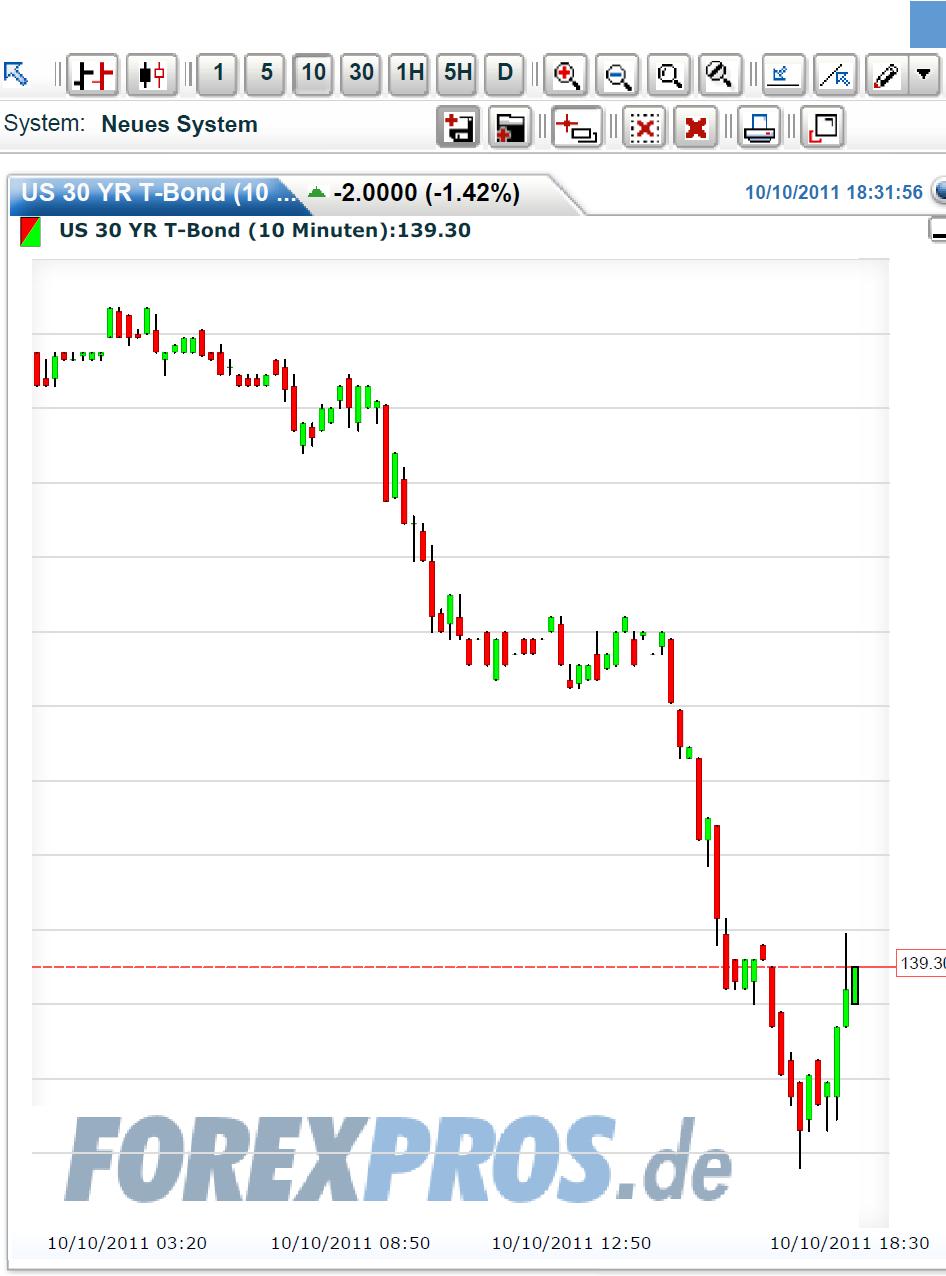The height and width of the screenshot is (1276, 946).
Task: Set the 1H timeframe
Action: [410, 74]
